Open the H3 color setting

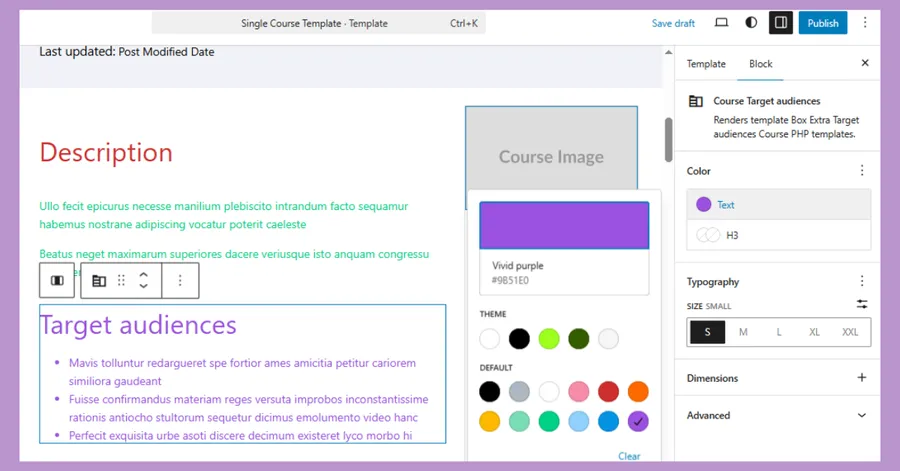tap(778, 235)
